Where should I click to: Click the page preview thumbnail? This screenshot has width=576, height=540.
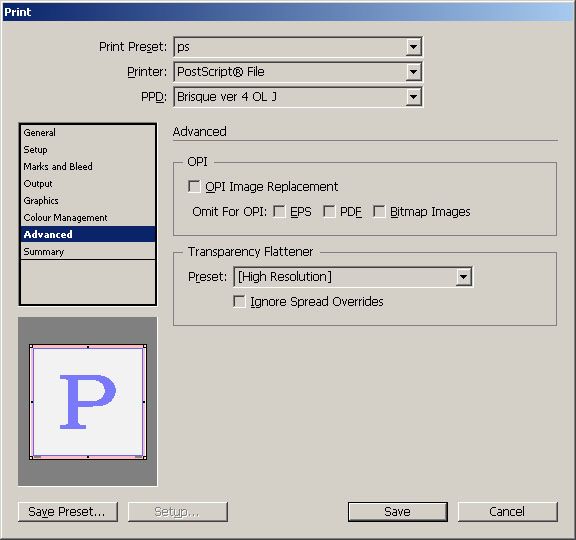click(88, 402)
